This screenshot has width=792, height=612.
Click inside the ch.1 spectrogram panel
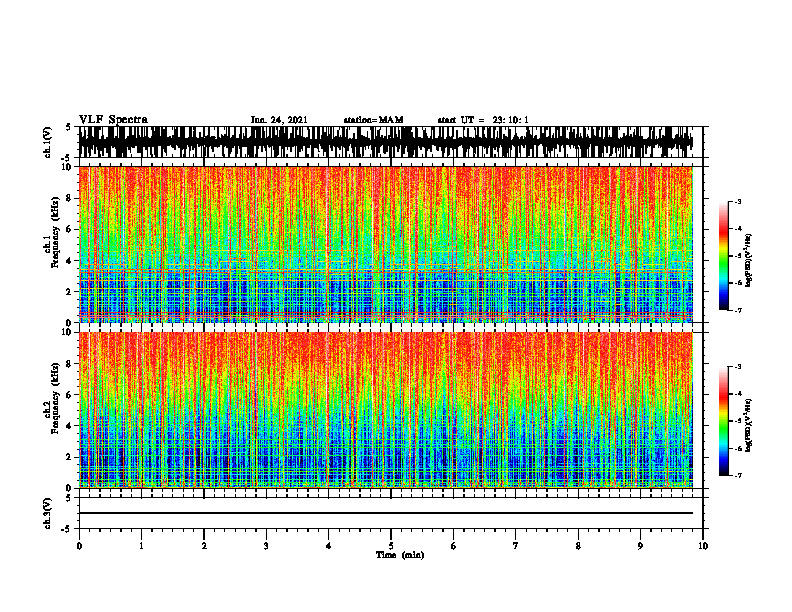(x=386, y=244)
